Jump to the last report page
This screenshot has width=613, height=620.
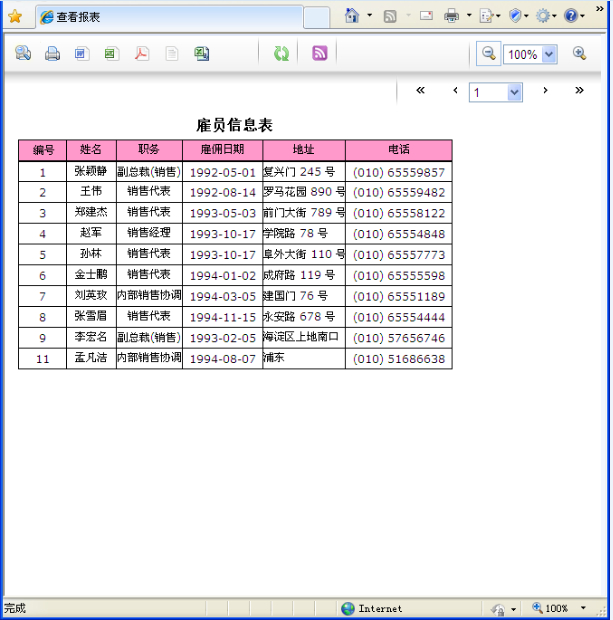[579, 90]
